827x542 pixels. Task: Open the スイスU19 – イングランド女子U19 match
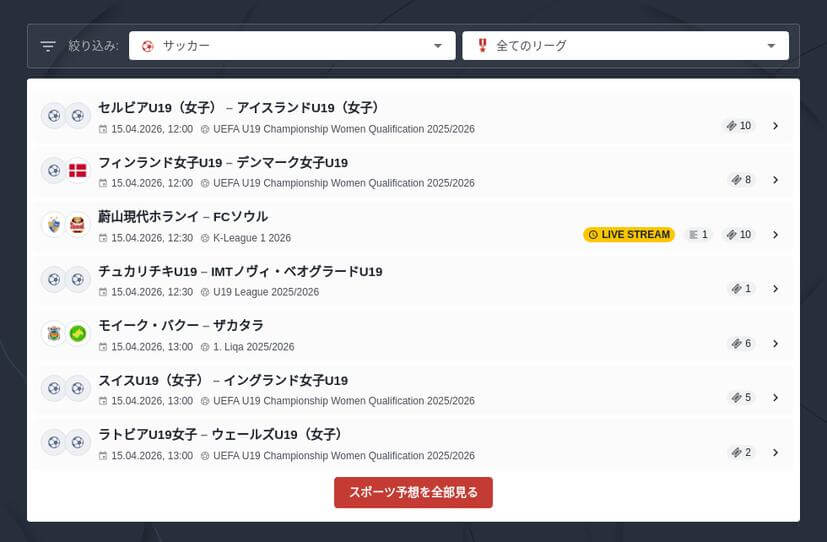click(x=223, y=381)
